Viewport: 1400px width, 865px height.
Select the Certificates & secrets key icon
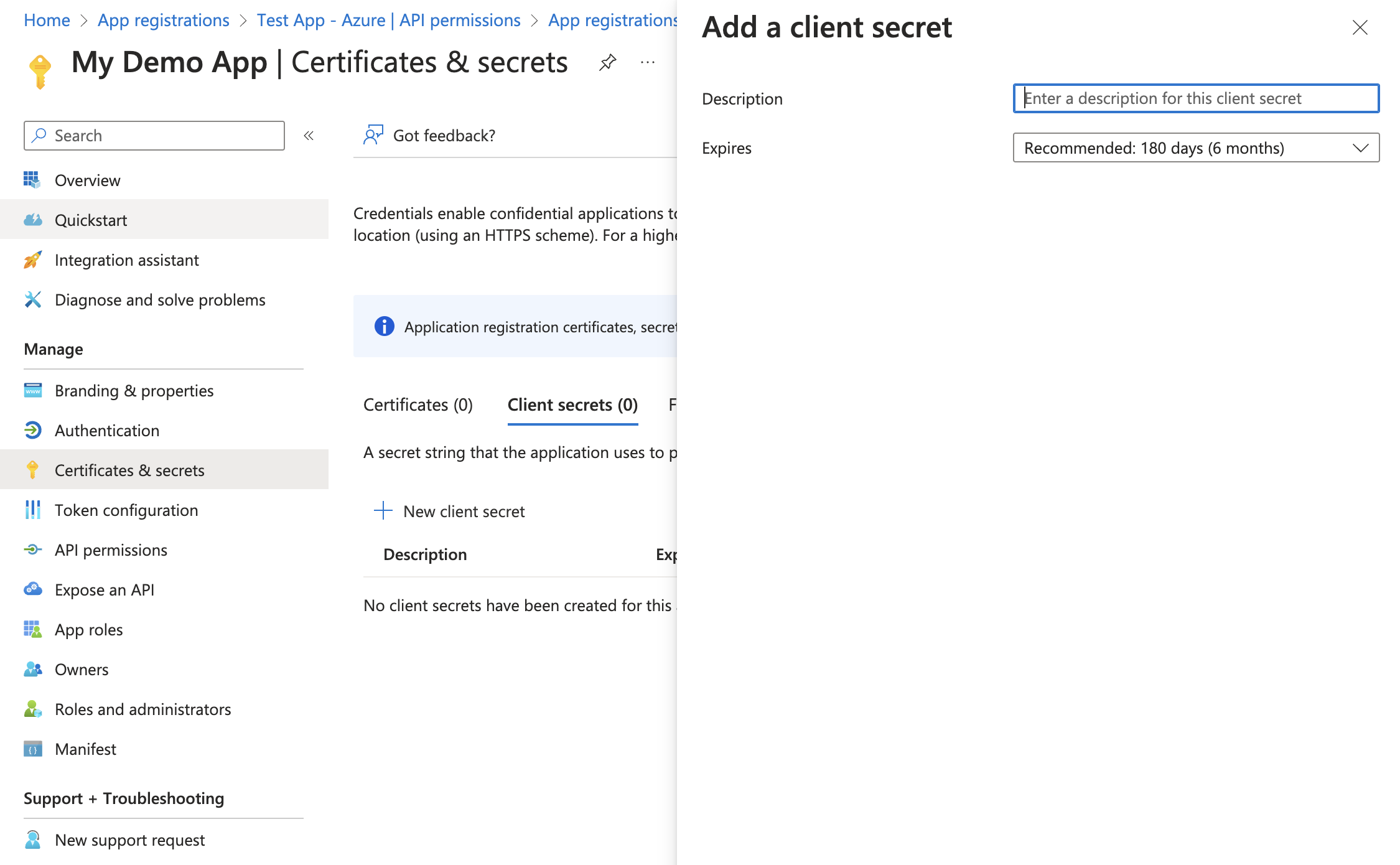(33, 470)
